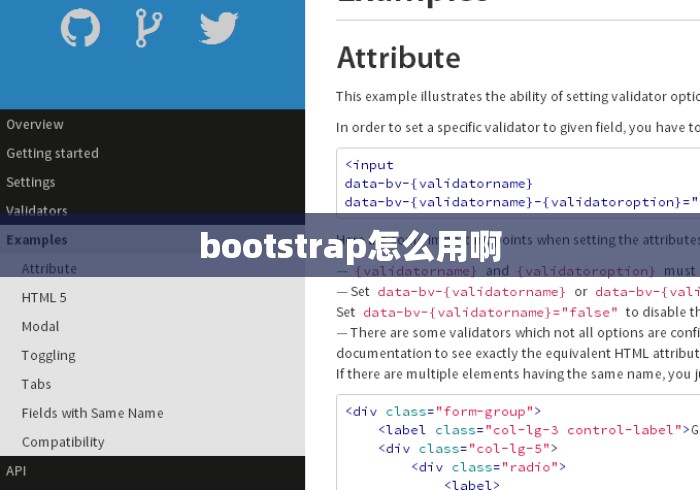Open Fields with Same Name link

(x=92, y=413)
